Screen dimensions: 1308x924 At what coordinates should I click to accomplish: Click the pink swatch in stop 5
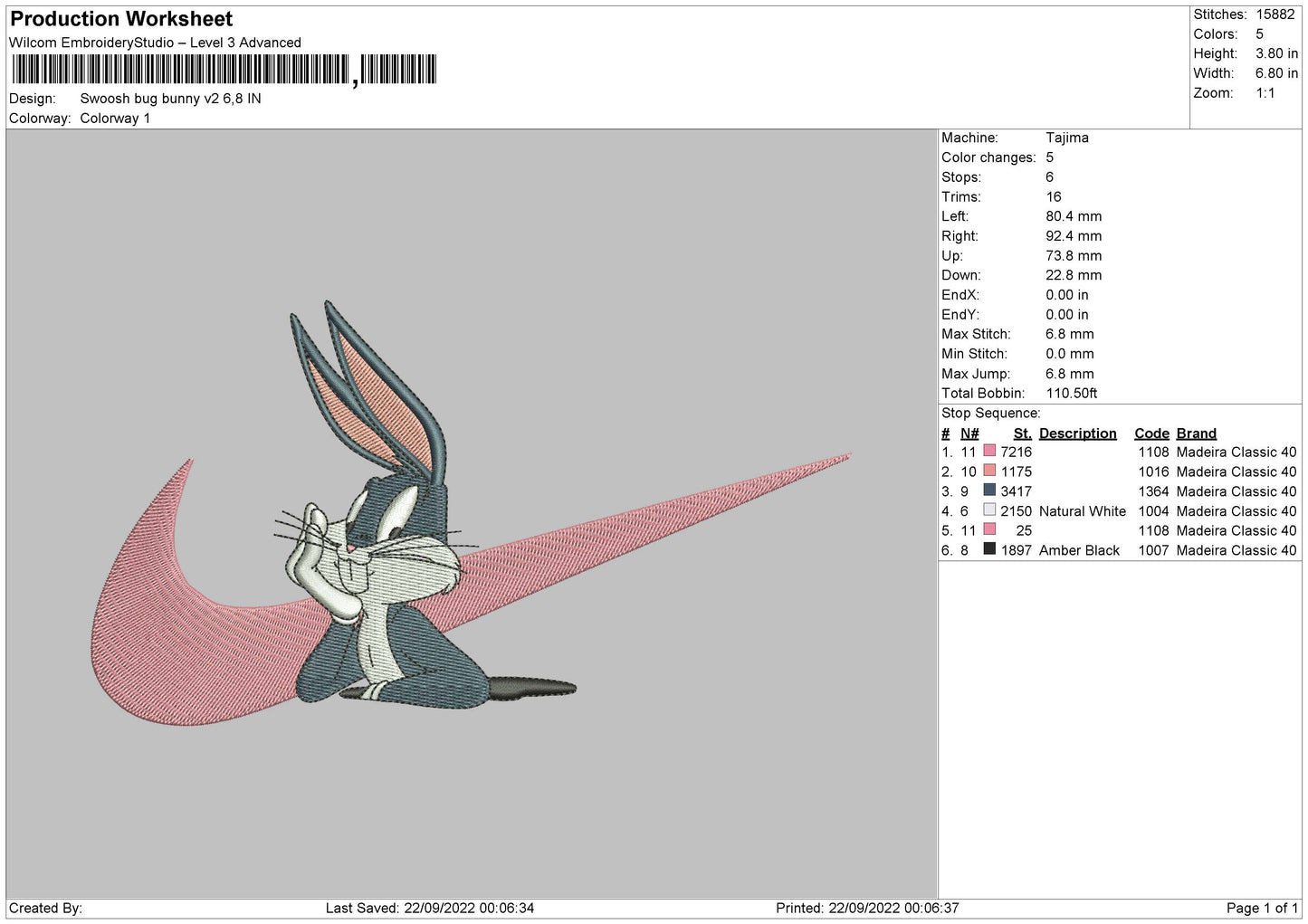click(x=989, y=530)
